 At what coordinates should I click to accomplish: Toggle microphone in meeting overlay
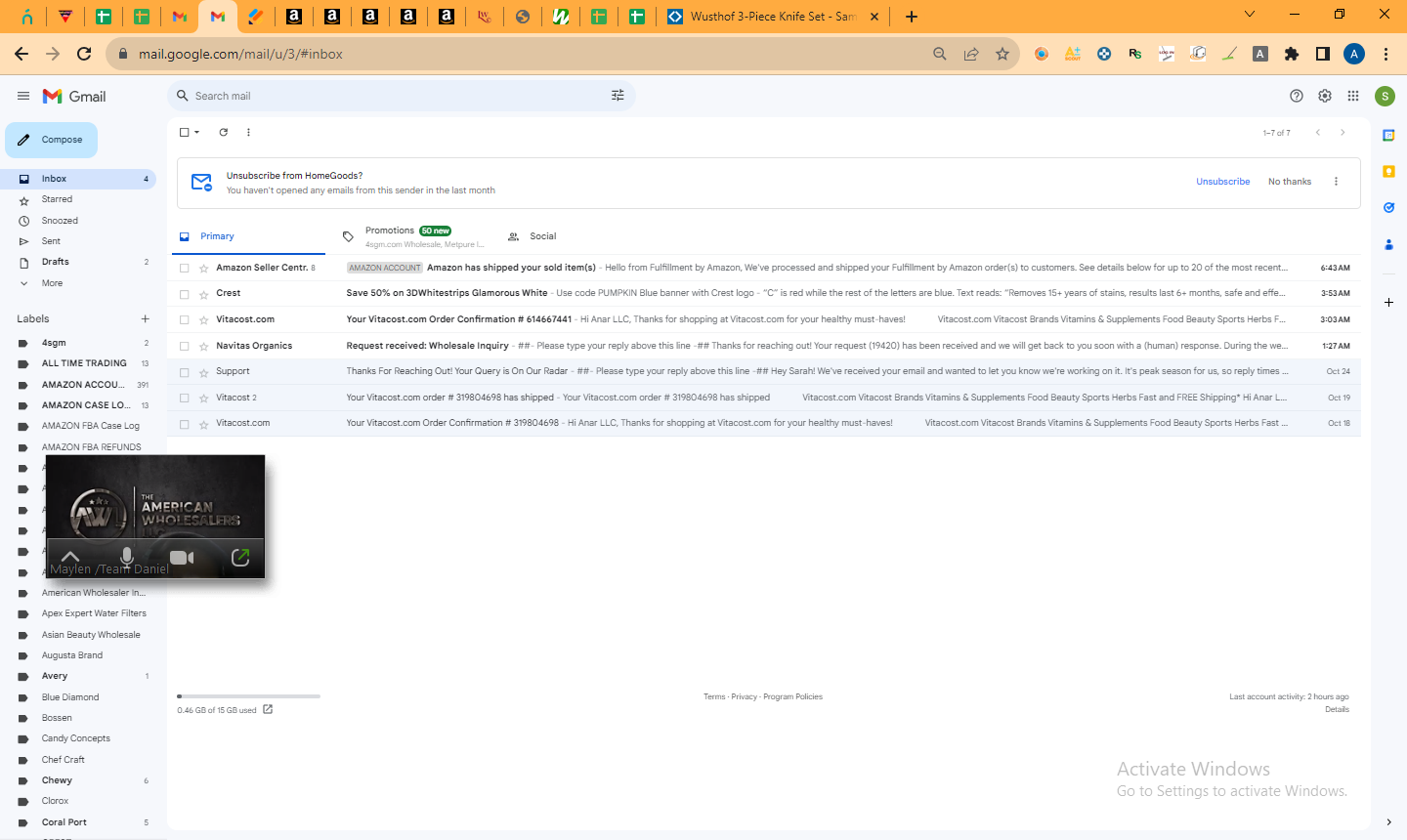pos(126,558)
